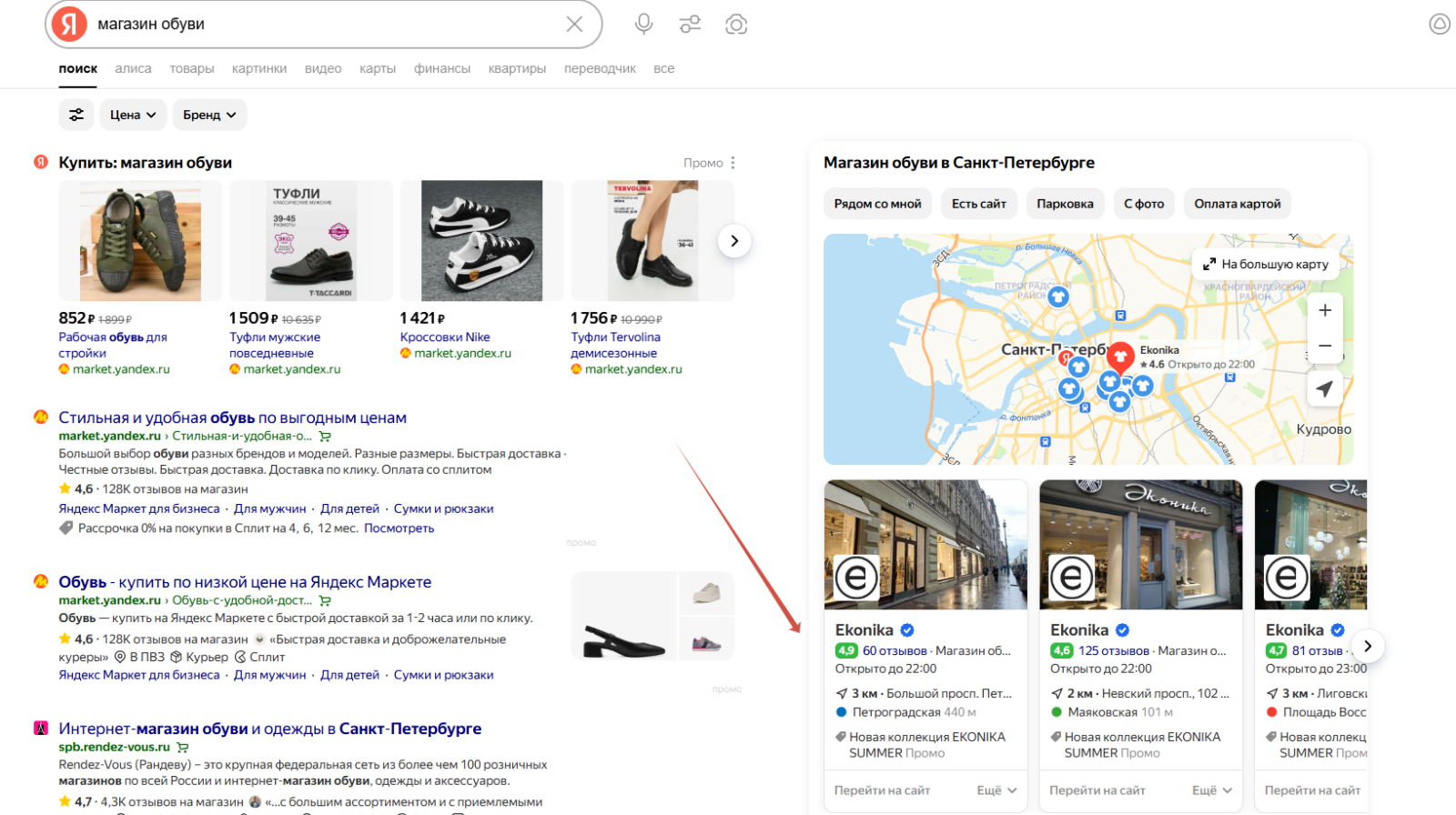This screenshot has height=815, width=1456.
Task: Switch to the товары tab
Action: pos(191,68)
